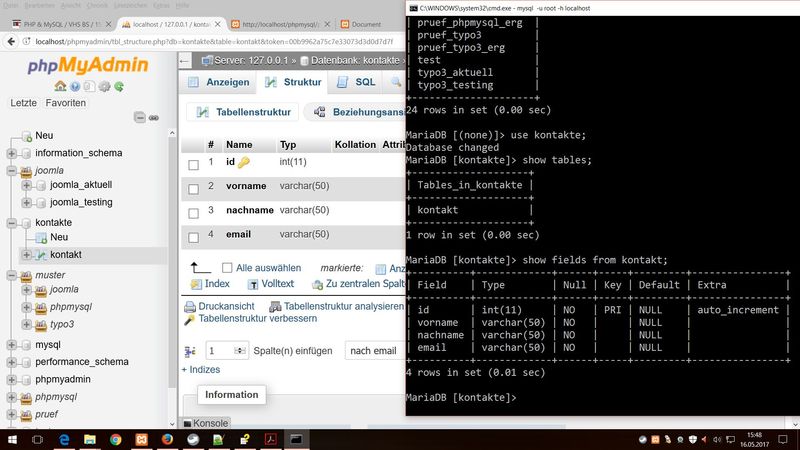Click the Druckansicht link
800x450 pixels.
click(226, 306)
